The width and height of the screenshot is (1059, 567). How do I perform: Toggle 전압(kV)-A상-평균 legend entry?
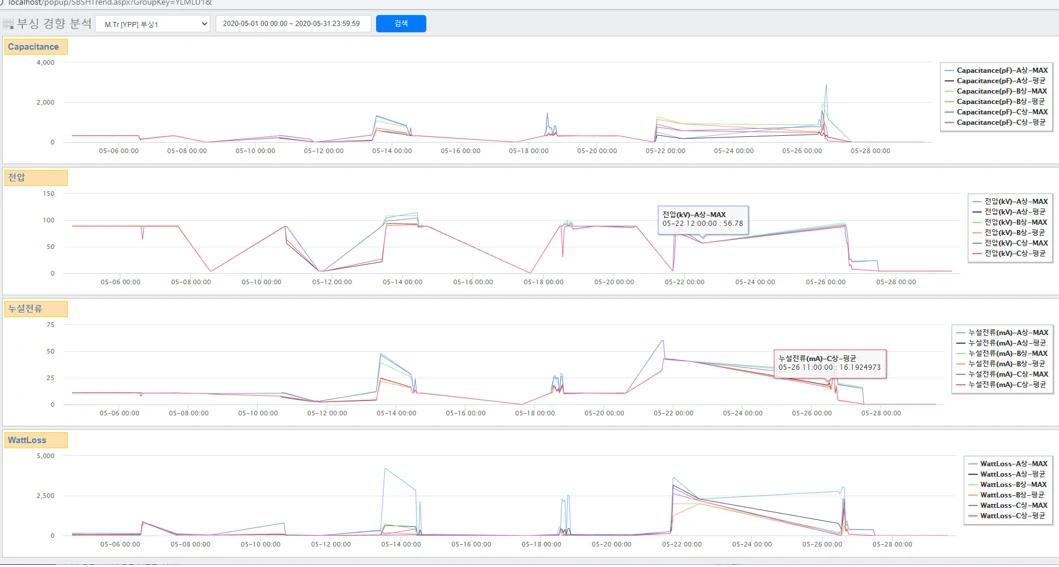tap(1010, 211)
